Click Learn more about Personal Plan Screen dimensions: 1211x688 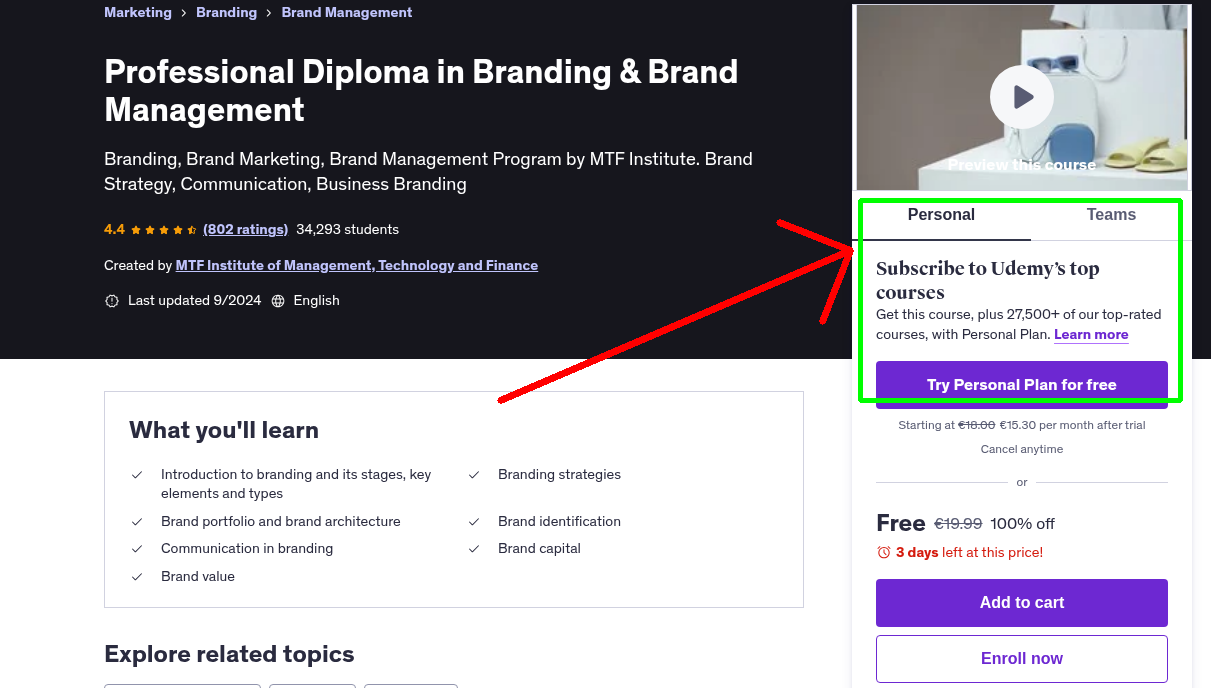[1091, 334]
